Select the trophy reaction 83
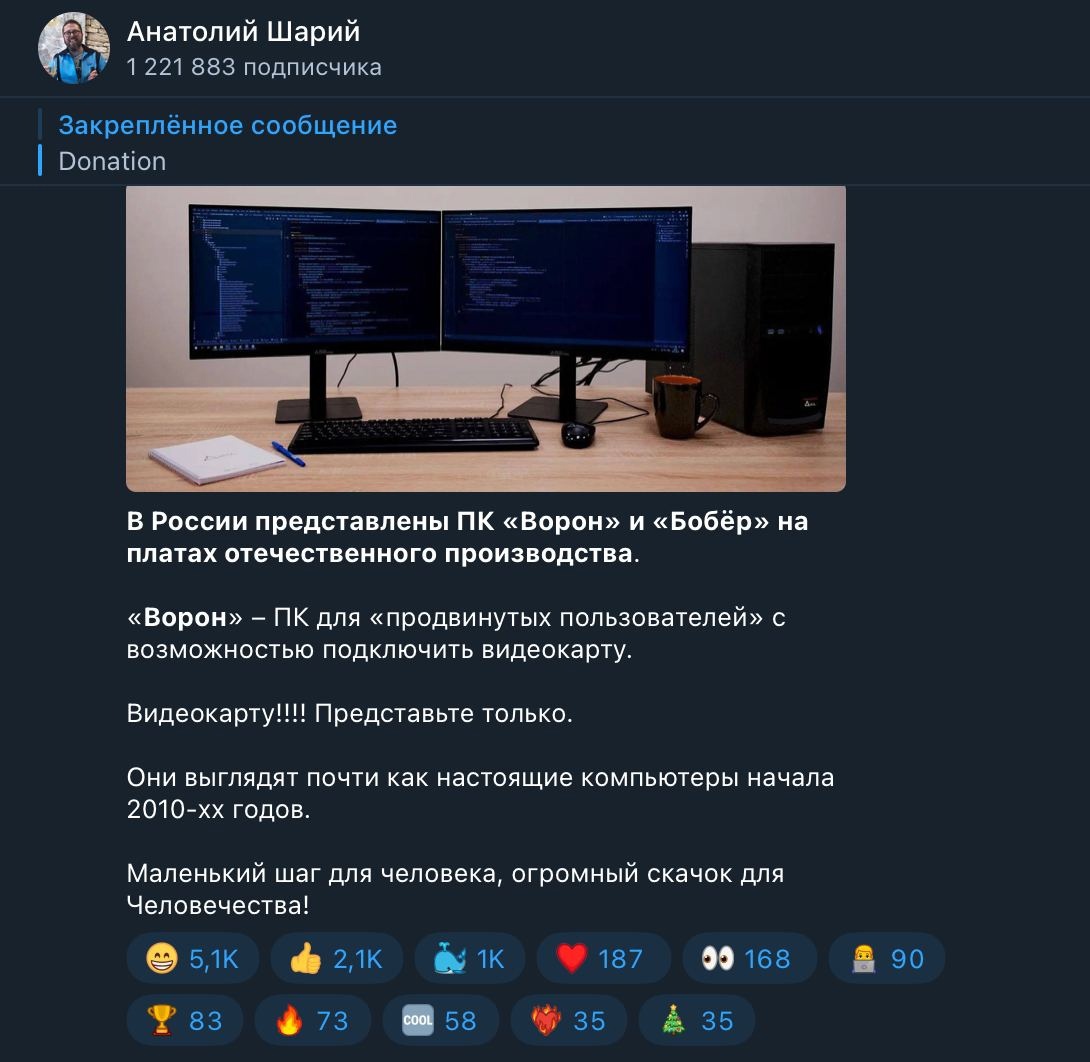 tap(184, 1020)
